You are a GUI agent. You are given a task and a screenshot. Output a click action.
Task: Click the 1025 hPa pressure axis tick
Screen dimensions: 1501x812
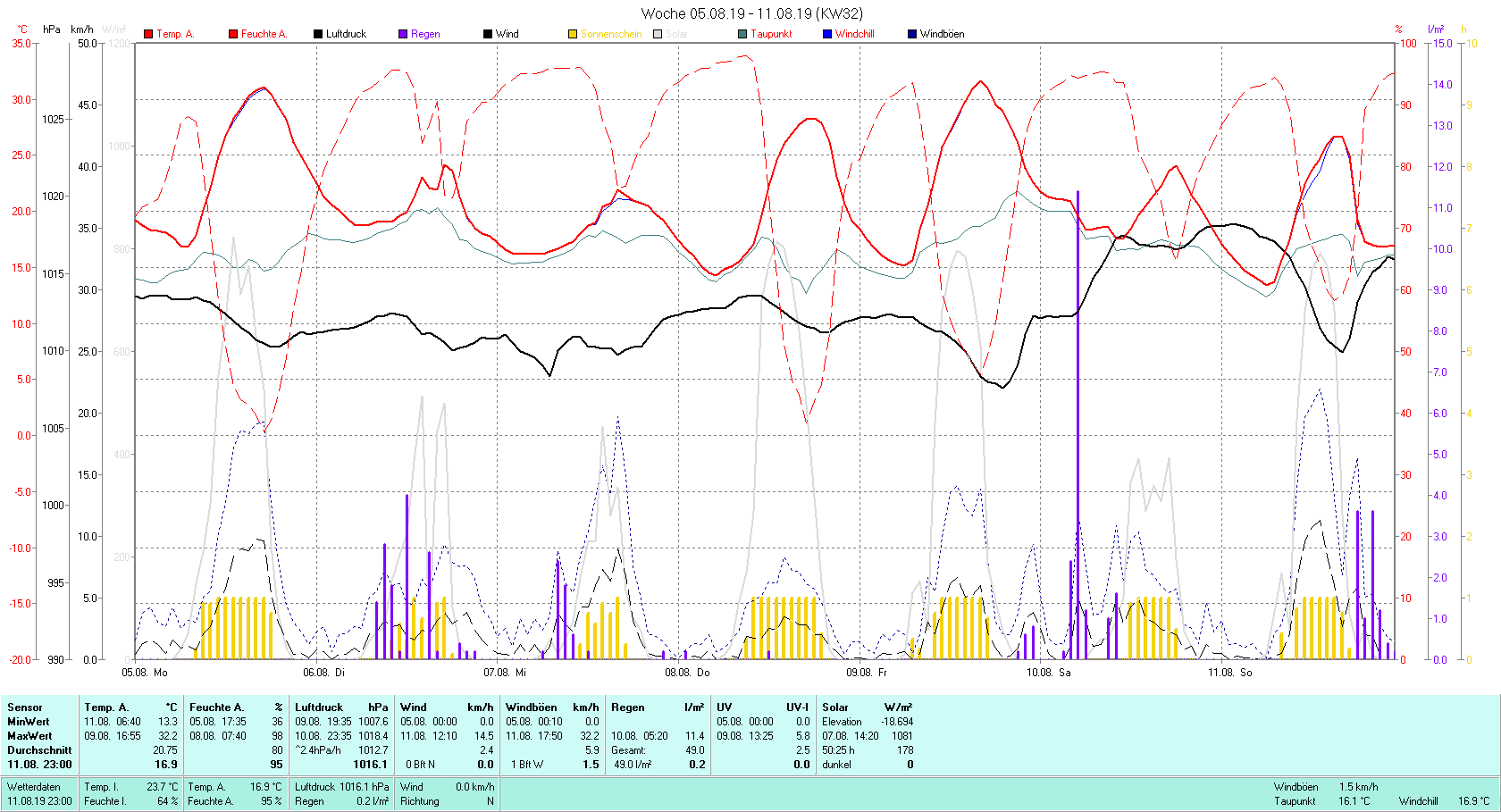click(53, 119)
